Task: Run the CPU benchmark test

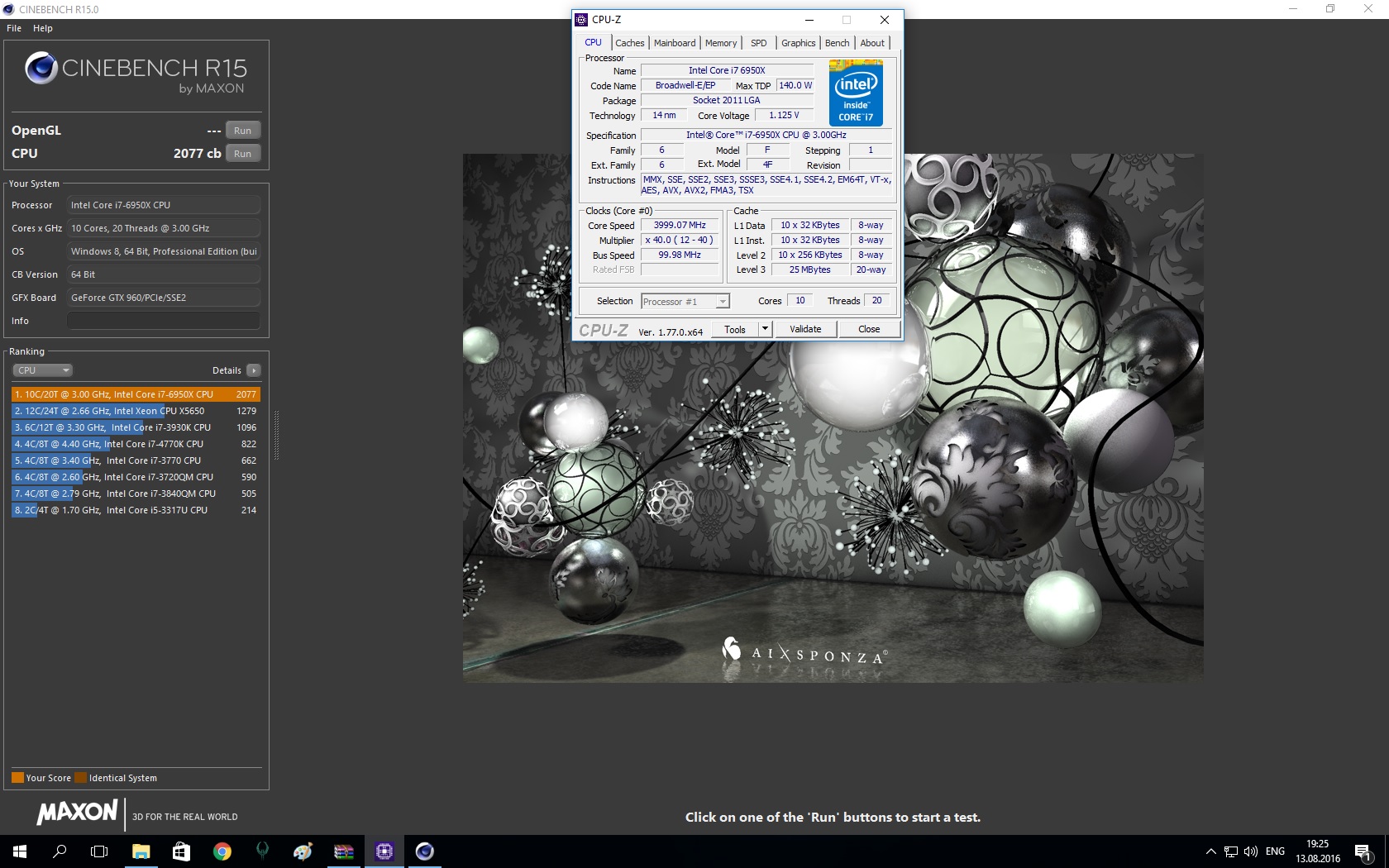Action: pyautogui.click(x=242, y=154)
